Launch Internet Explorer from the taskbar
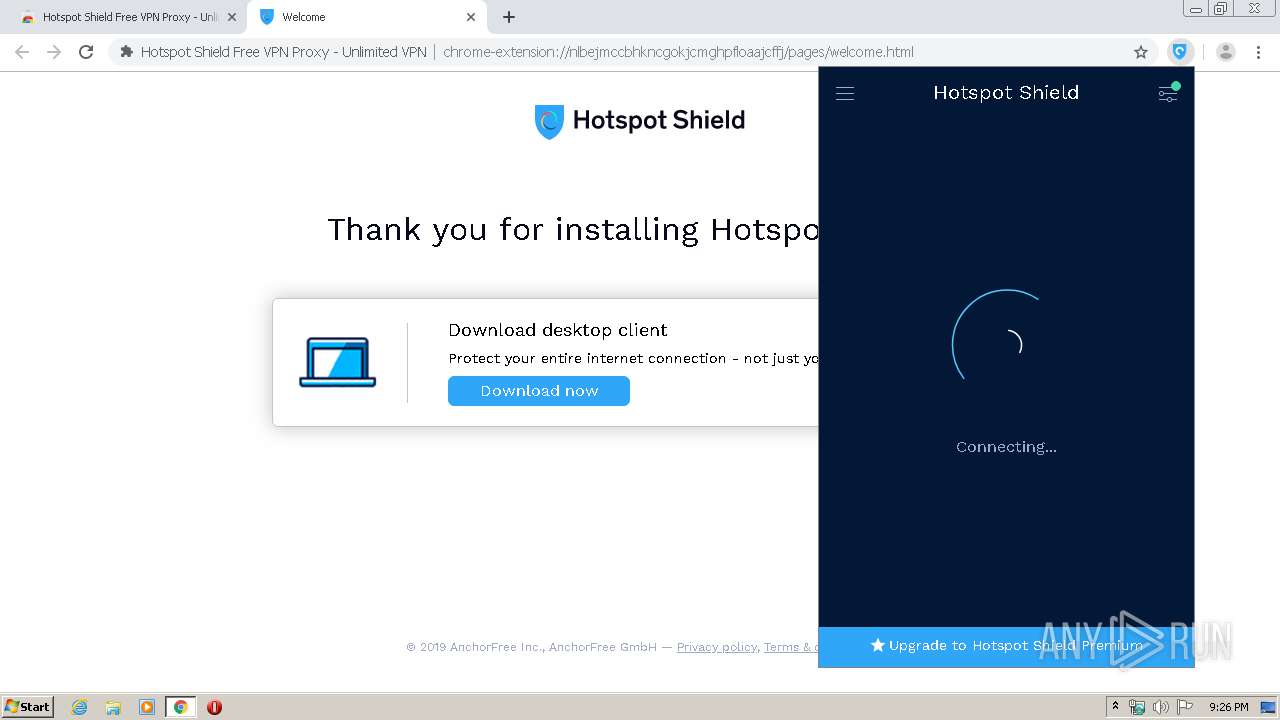This screenshot has height=720, width=1280. tap(79, 707)
